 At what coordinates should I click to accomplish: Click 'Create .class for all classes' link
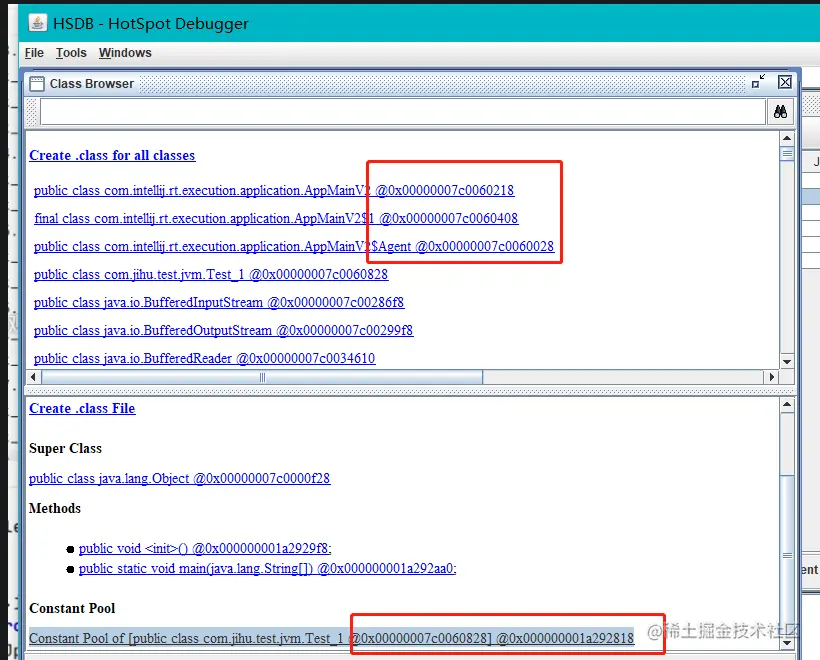(112, 155)
